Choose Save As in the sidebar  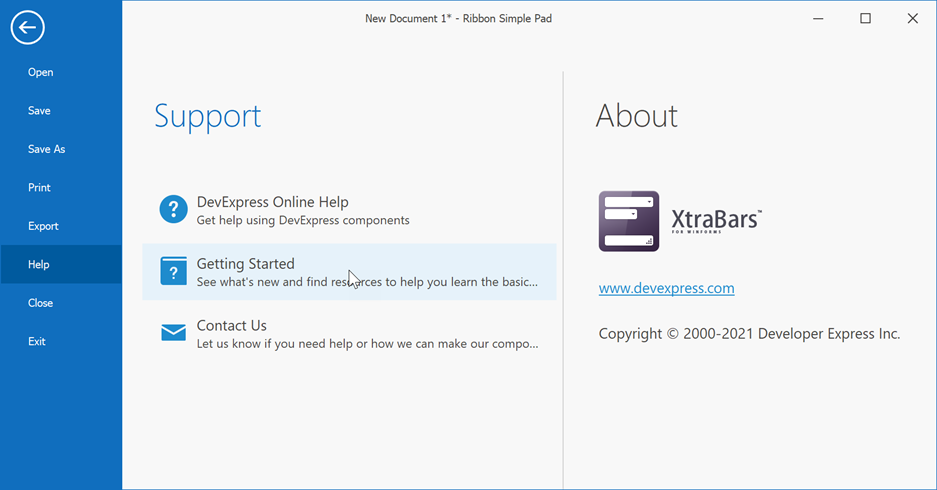tap(61, 149)
